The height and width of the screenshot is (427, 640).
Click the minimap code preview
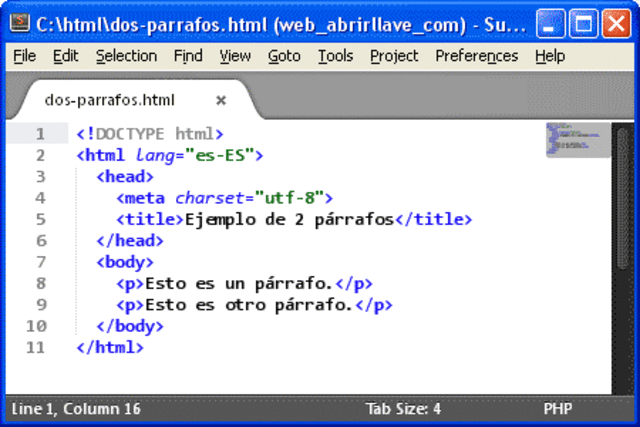pyautogui.click(x=578, y=140)
